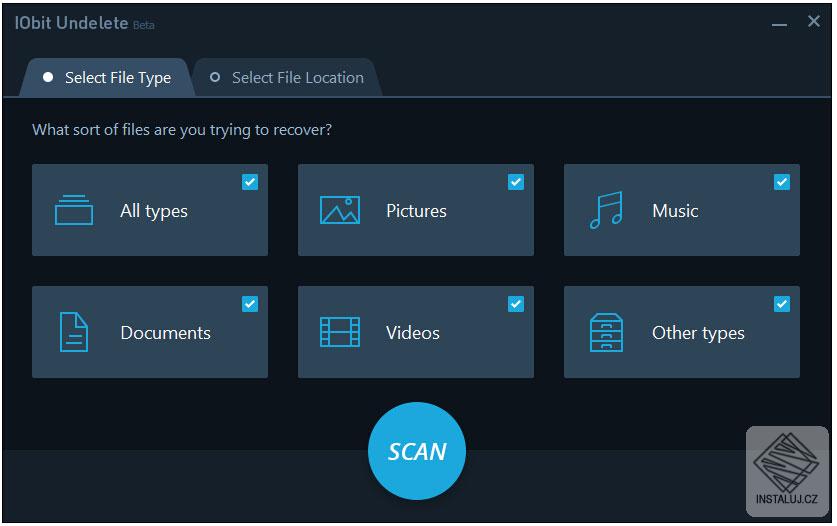This screenshot has width=837, height=526.
Task: Click 'What sort of files' prompt text
Action: pyautogui.click(x=181, y=130)
